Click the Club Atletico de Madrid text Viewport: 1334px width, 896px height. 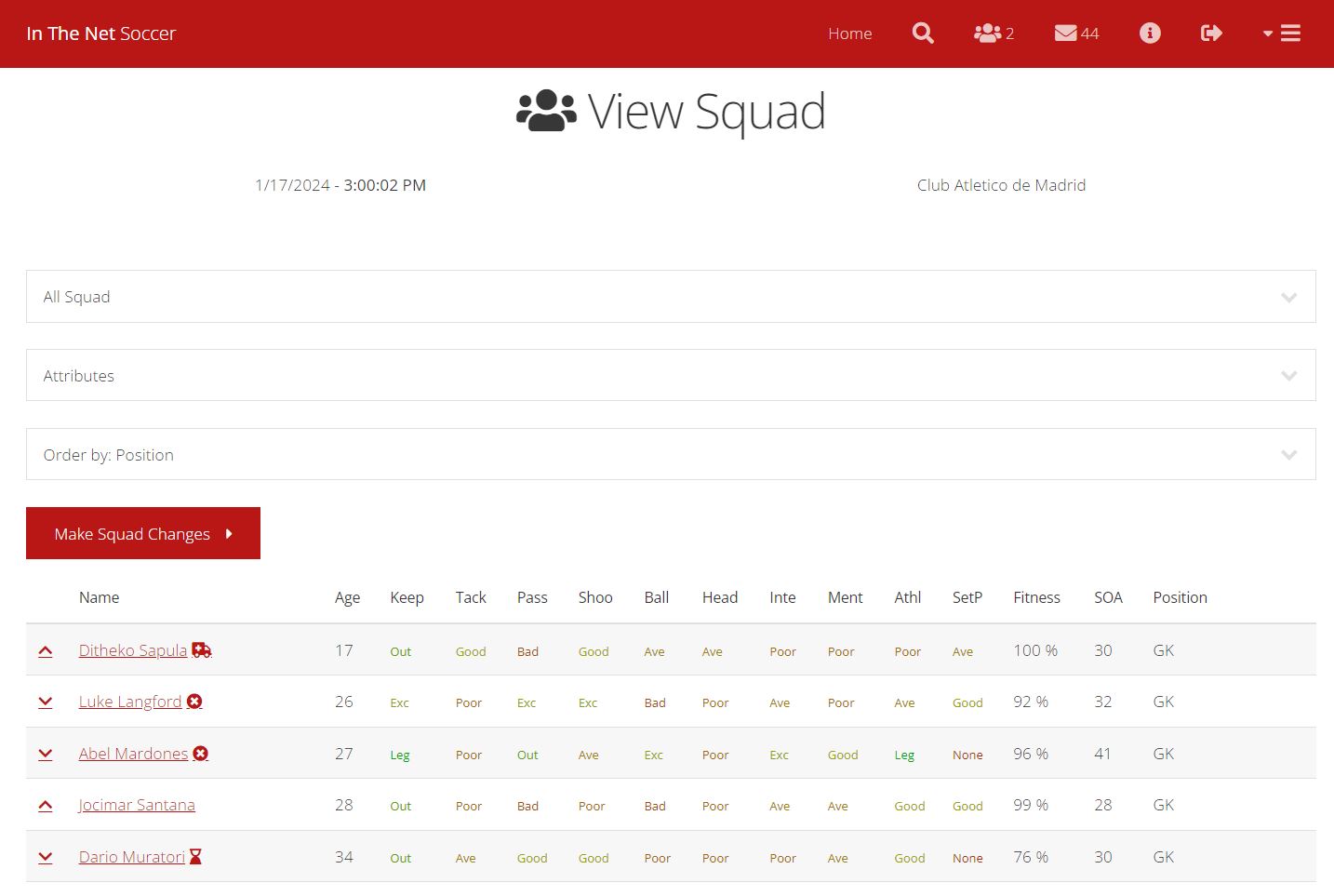(1002, 185)
